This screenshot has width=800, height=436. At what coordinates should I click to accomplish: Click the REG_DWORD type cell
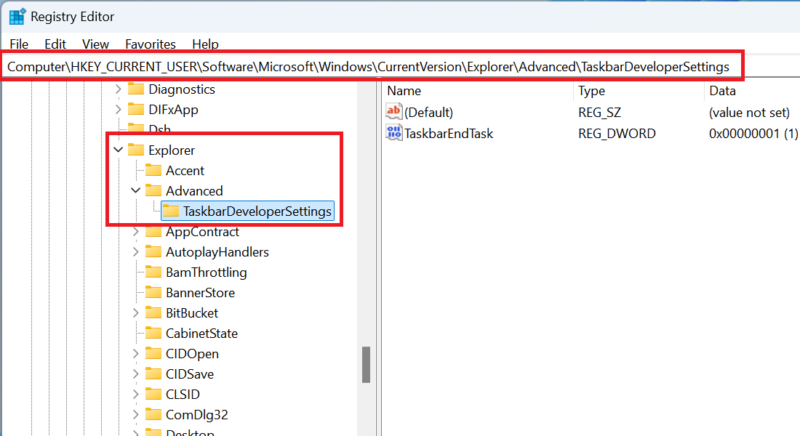point(616,134)
